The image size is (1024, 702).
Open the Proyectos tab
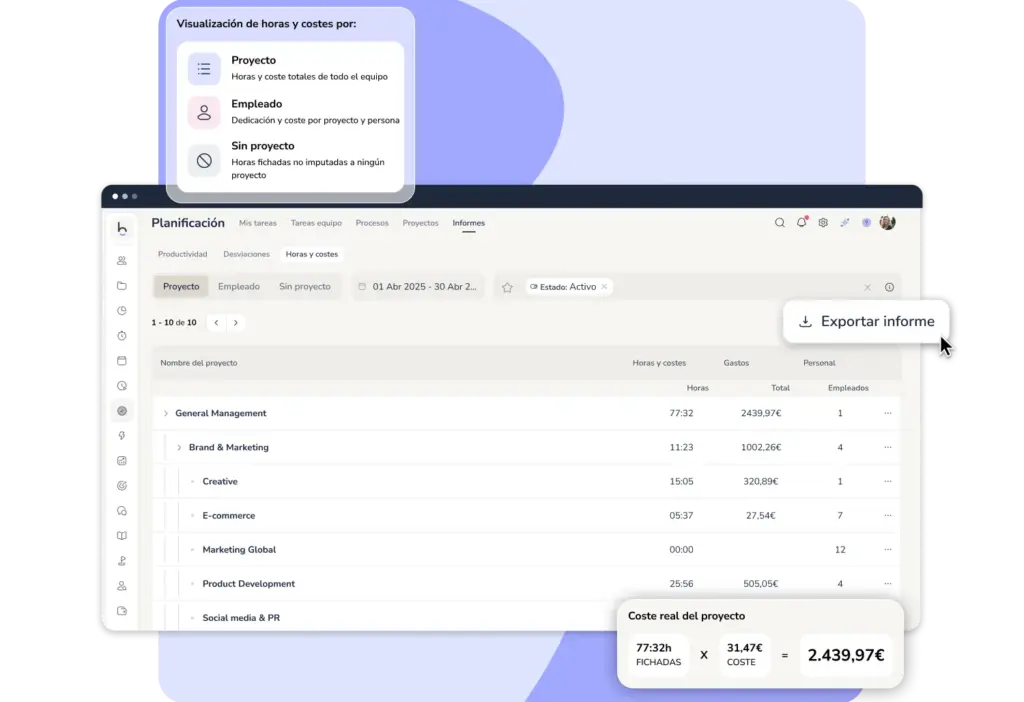pyautogui.click(x=421, y=223)
